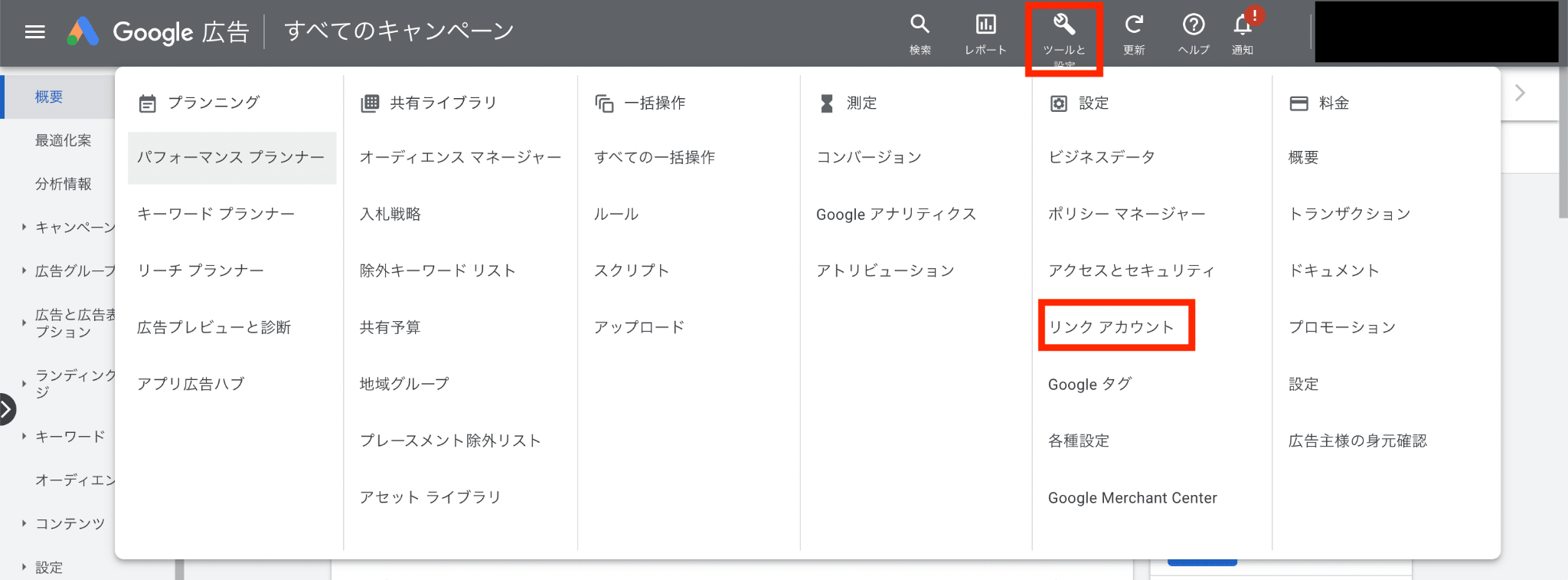The height and width of the screenshot is (580, 1568).
Task: Open パフォーマンス プランナー
Action: click(x=231, y=157)
